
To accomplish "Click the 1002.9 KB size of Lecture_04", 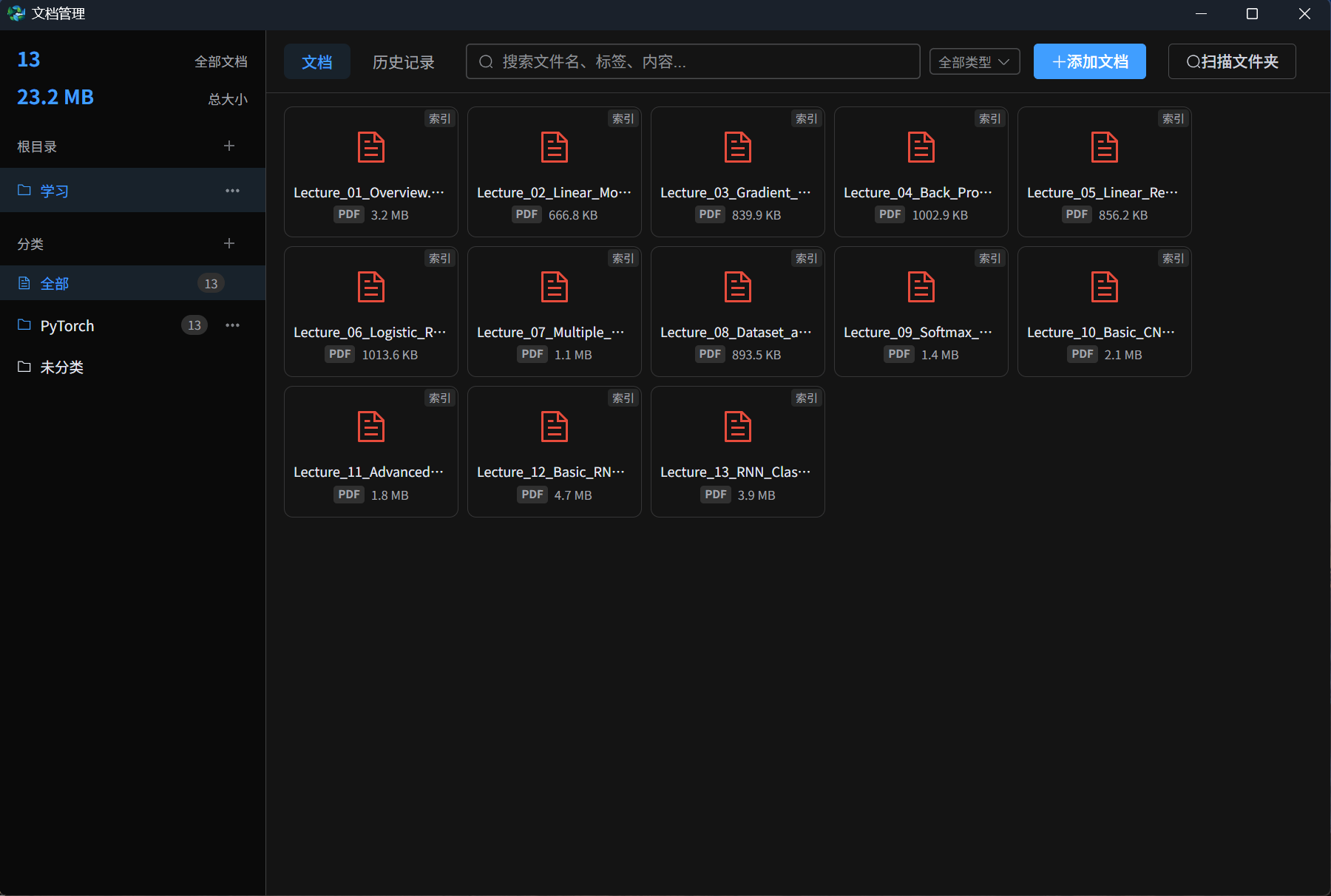I will coord(940,215).
